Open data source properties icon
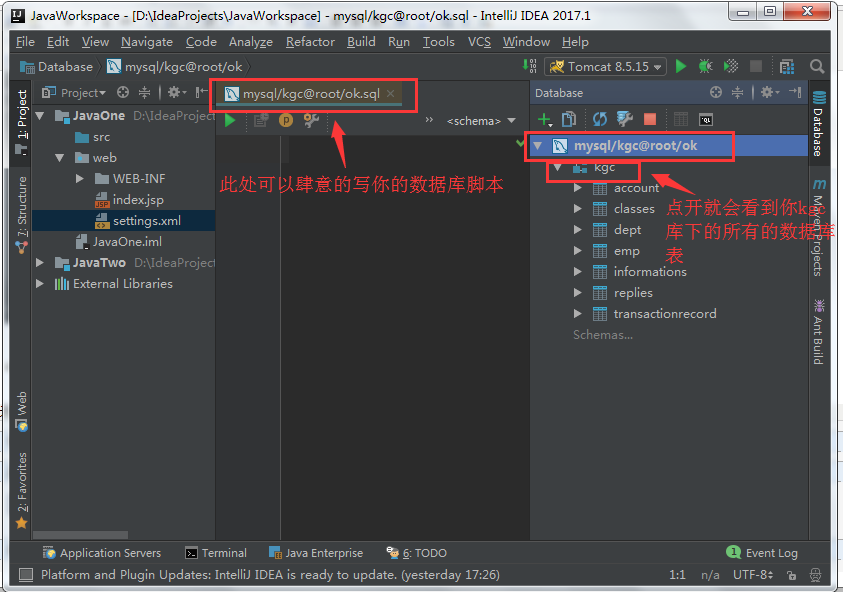Screen dimensions: 843x592 (x=624, y=119)
